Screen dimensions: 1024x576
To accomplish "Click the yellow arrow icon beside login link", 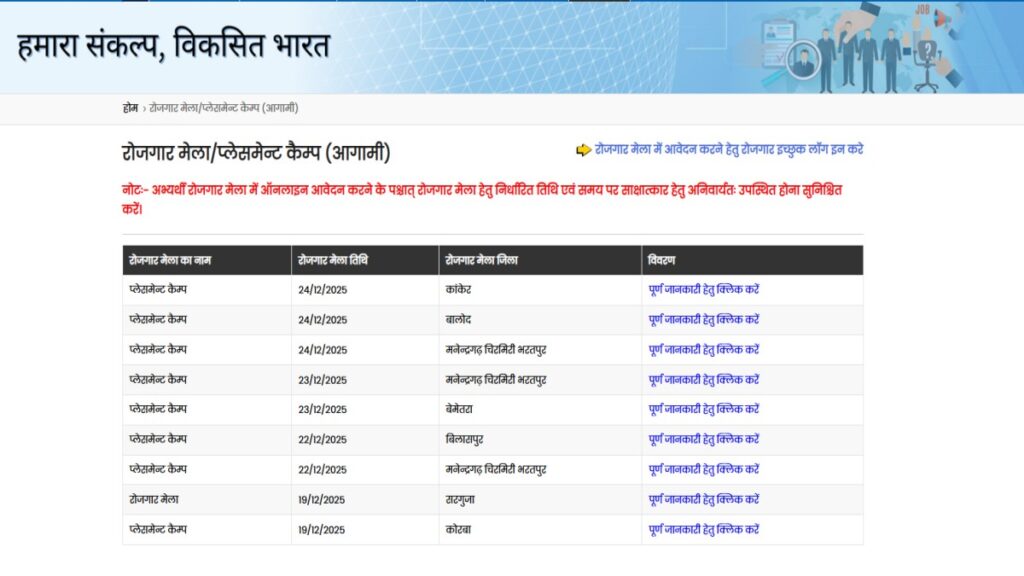I will pos(583,150).
